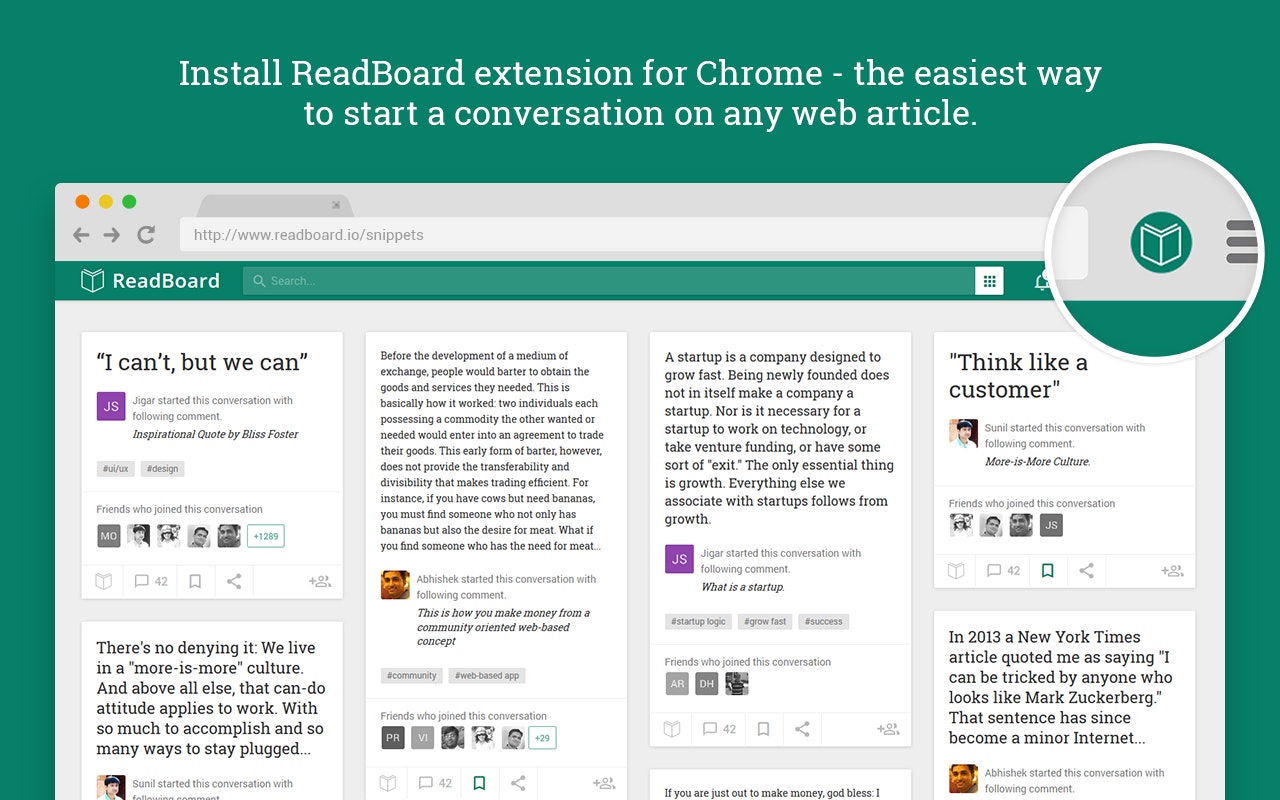This screenshot has width=1280, height=800.
Task: Open book icon on startup card
Action: [x=671, y=729]
